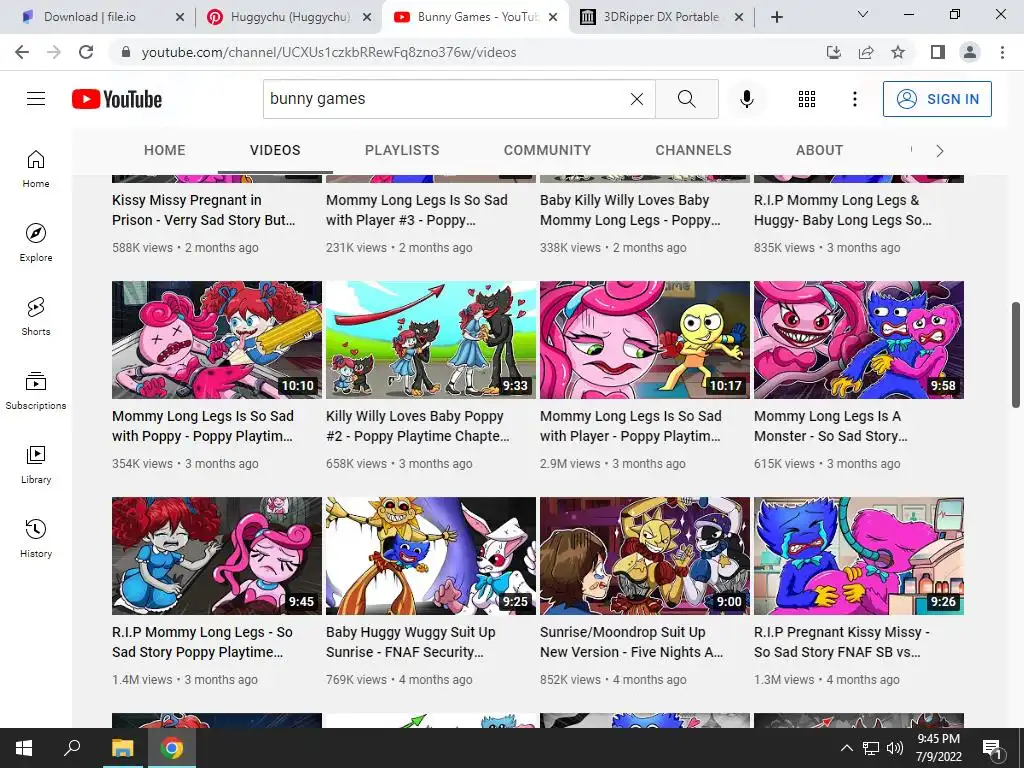Screen dimensions: 1024x768
Task: Click the install app icon in address bar
Action: click(x=833, y=52)
